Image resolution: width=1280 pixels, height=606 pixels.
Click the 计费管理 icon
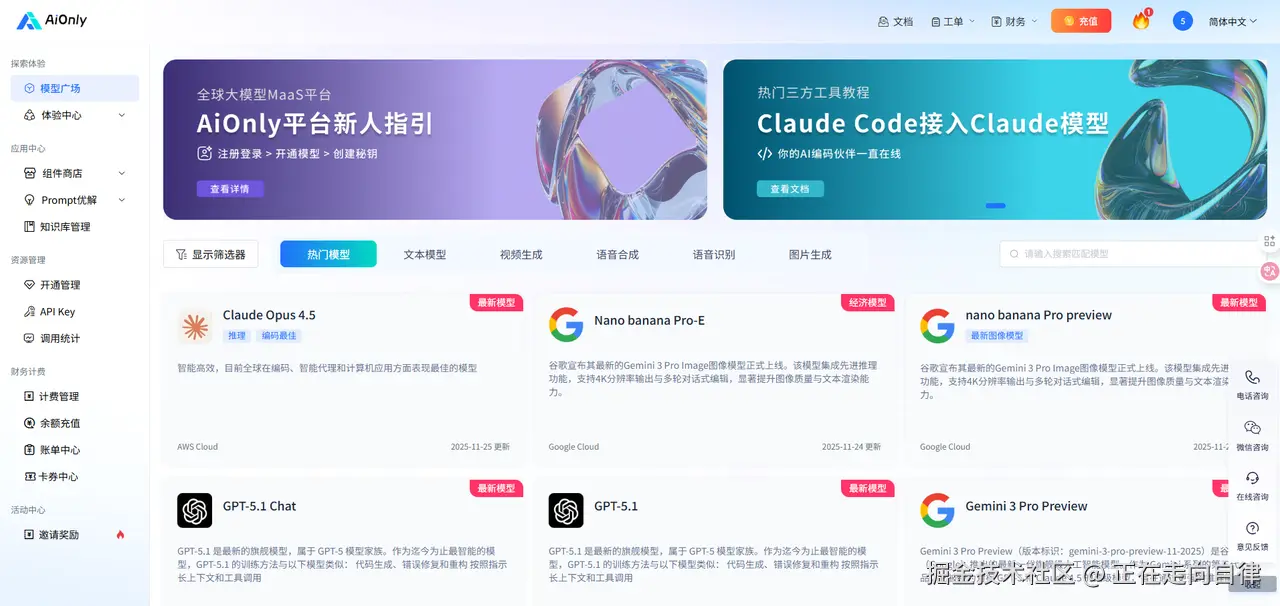(x=29, y=396)
